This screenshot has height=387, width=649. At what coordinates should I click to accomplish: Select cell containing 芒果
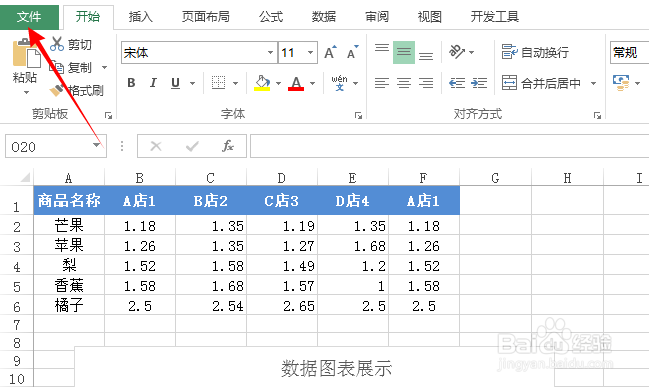69,225
